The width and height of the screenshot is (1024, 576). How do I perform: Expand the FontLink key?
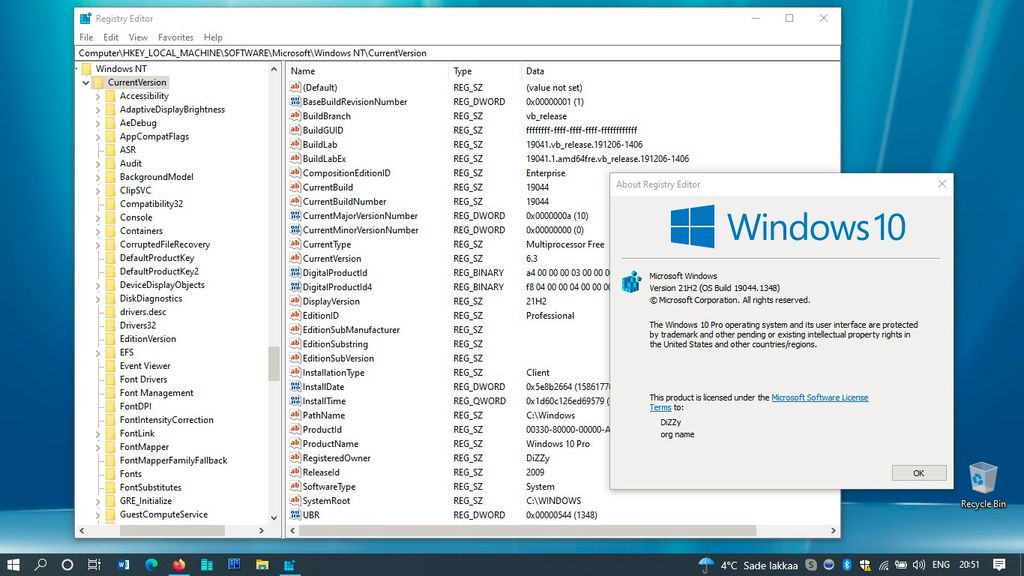tap(98, 434)
